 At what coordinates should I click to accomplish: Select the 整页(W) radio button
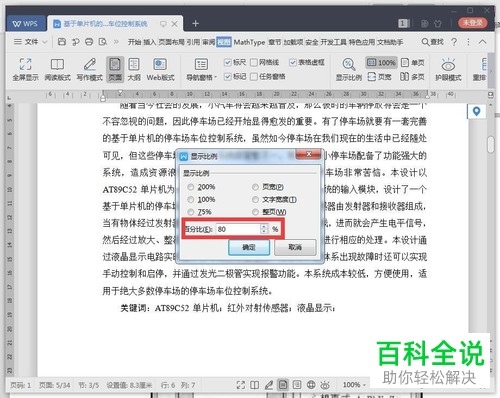255,212
